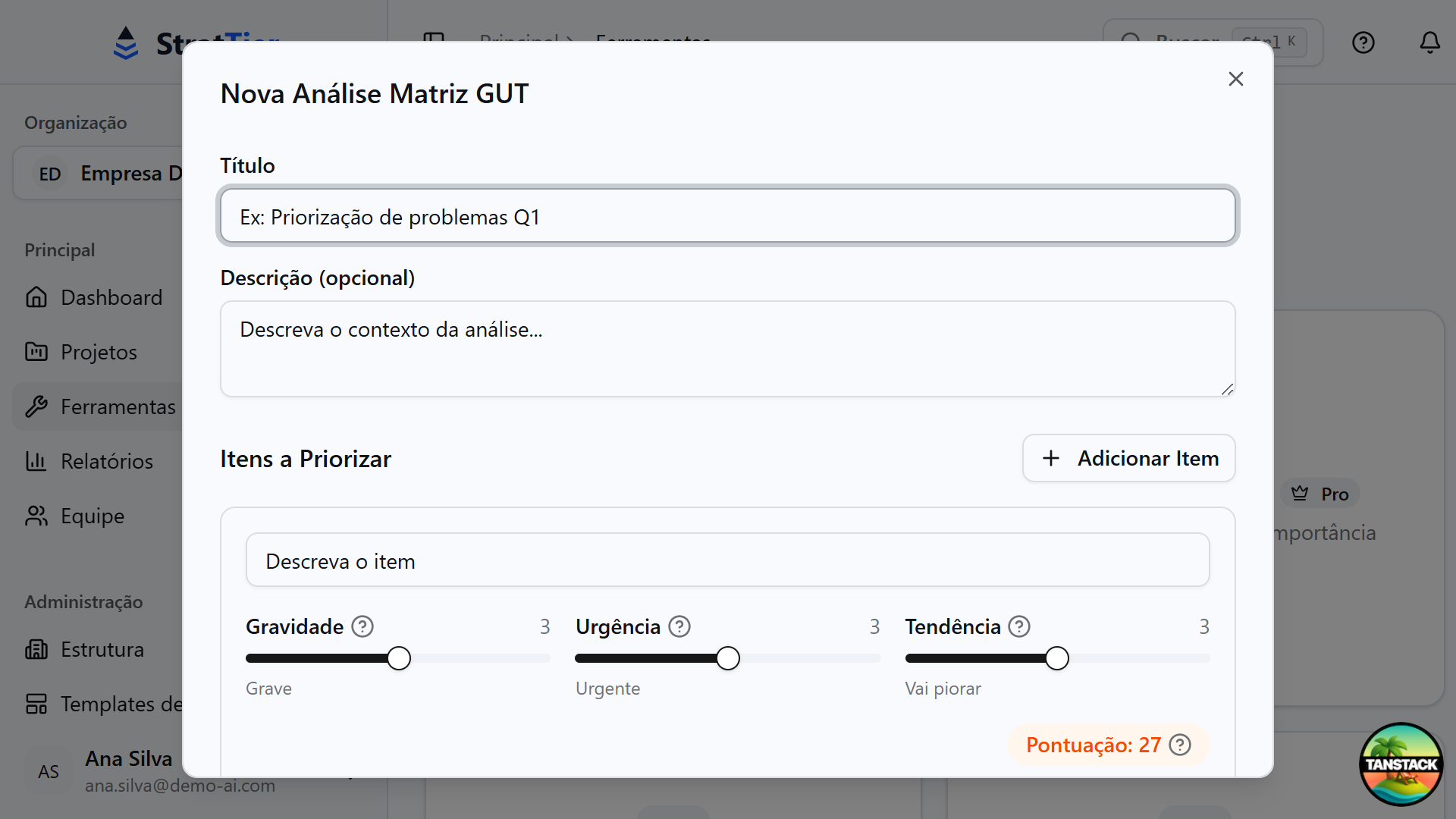Select the Estrutura building icon
1456x819 pixels.
36,649
